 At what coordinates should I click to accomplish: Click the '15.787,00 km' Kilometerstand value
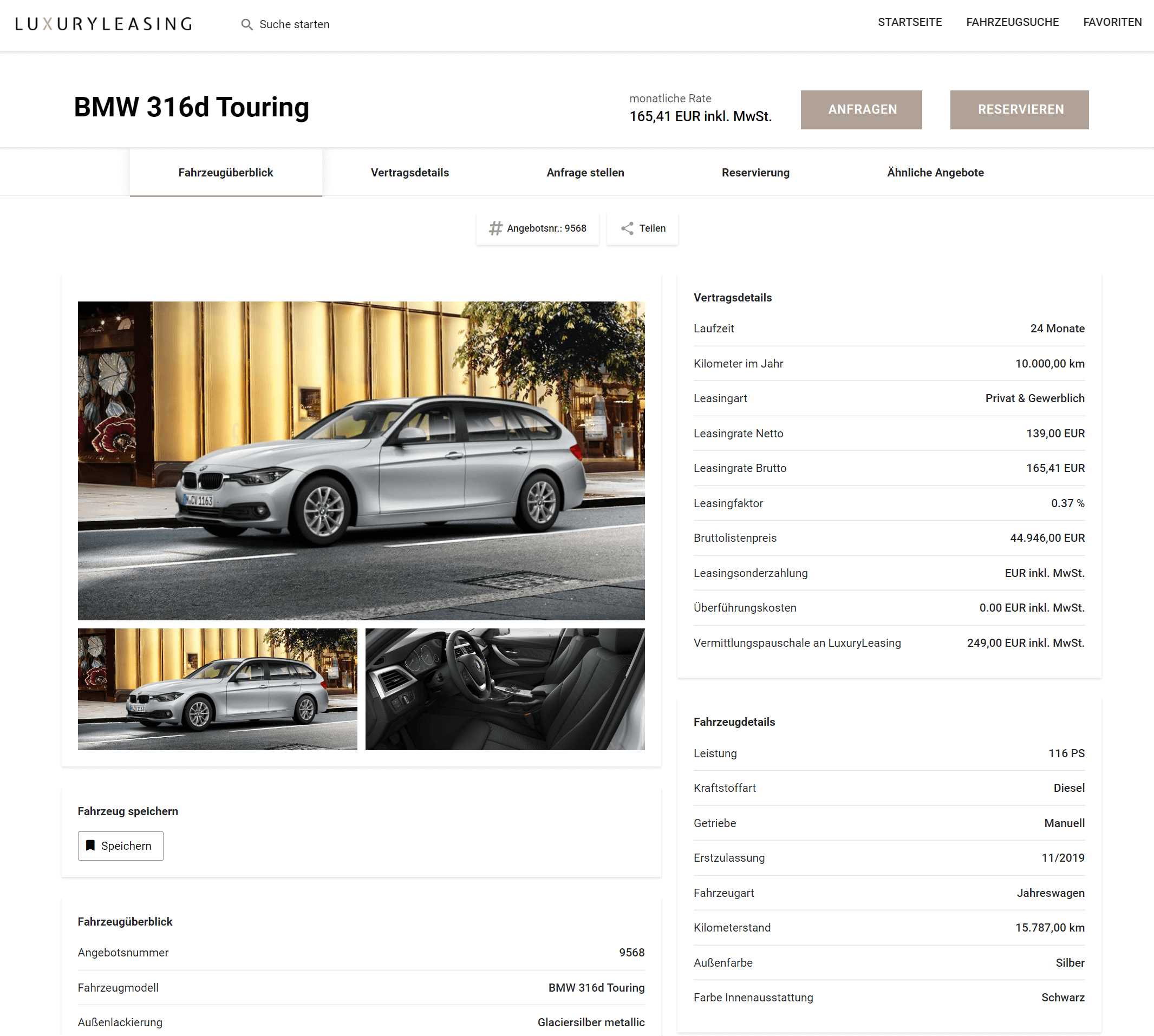[1050, 928]
